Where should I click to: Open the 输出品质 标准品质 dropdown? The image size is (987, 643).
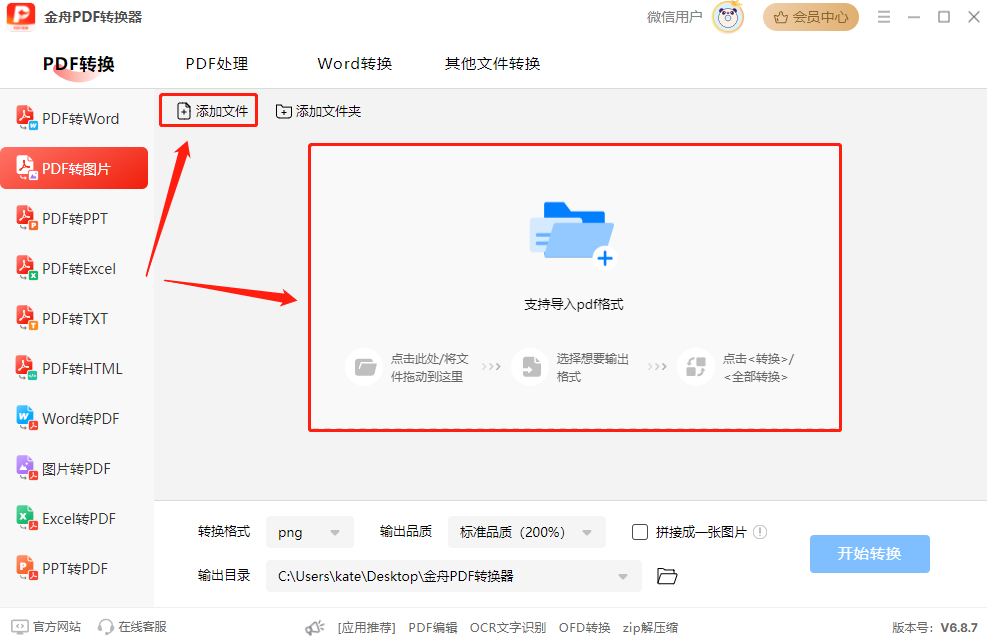tap(527, 532)
